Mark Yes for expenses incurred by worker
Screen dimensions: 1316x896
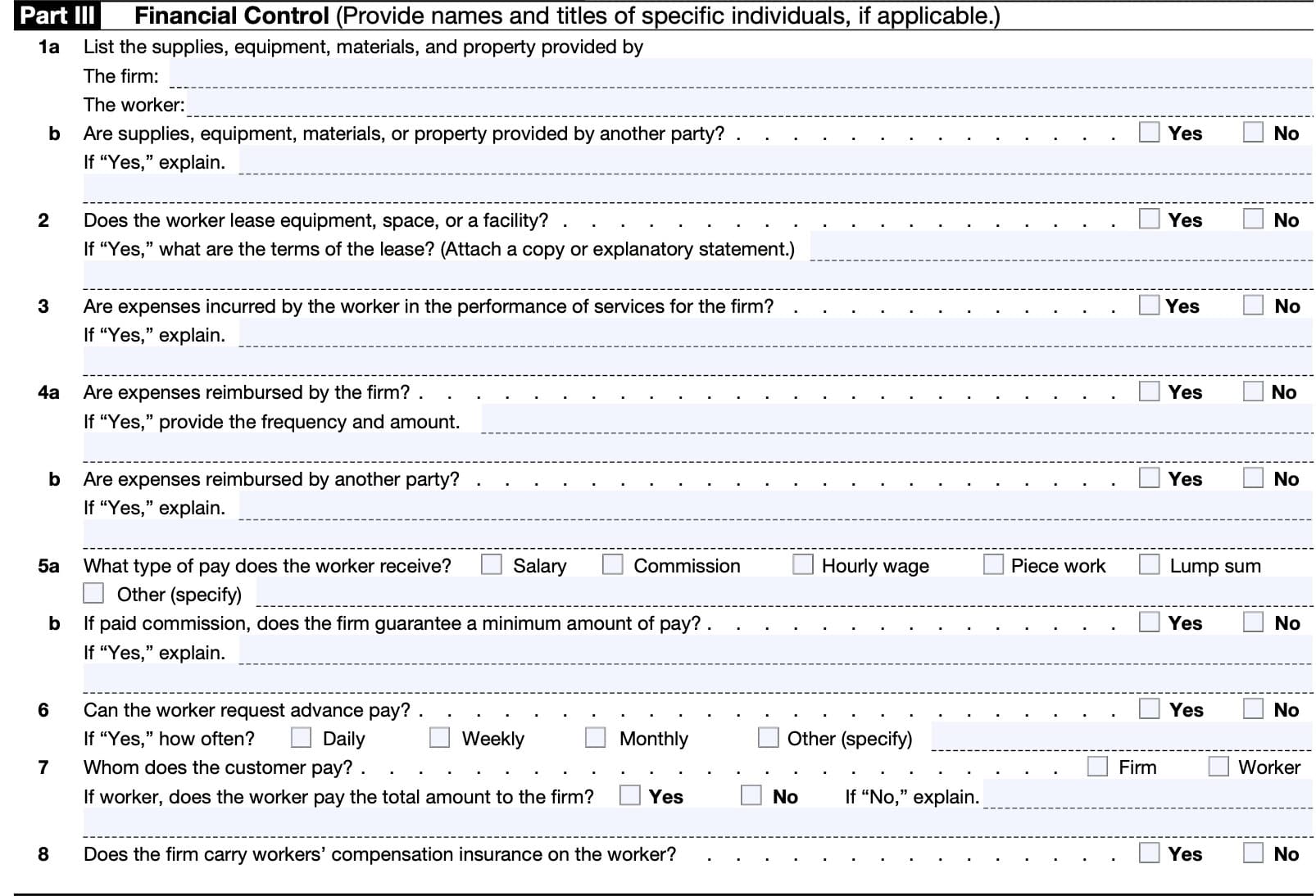(1149, 305)
